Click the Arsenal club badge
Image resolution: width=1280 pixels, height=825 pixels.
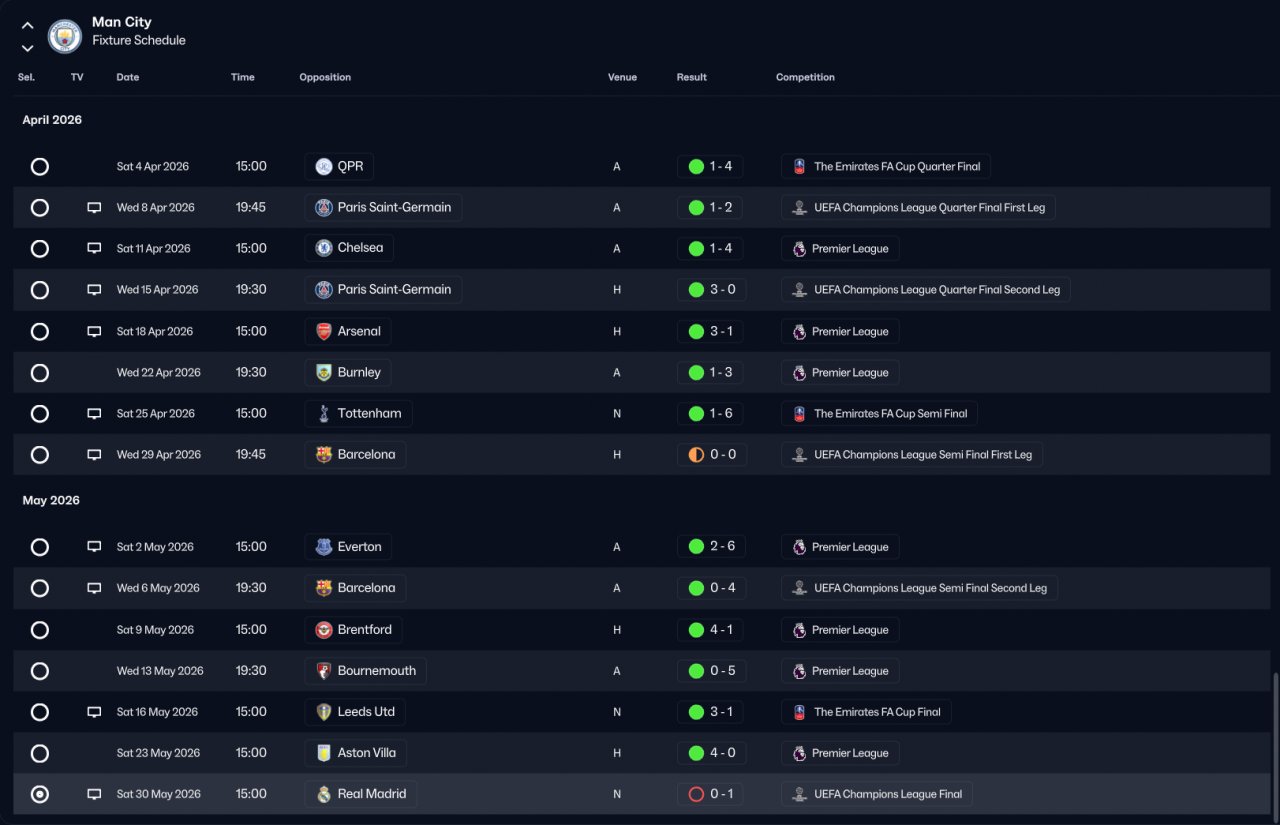(x=323, y=331)
